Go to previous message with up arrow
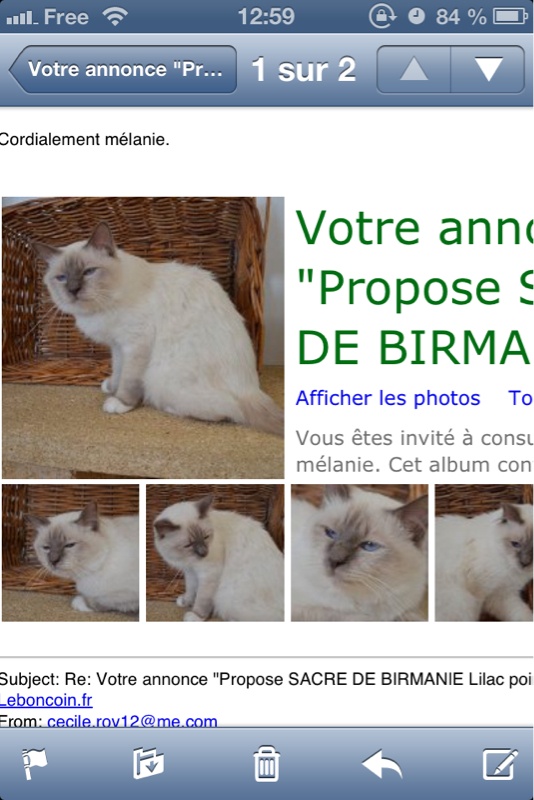Viewport: 534px width, 800px height. (x=414, y=69)
